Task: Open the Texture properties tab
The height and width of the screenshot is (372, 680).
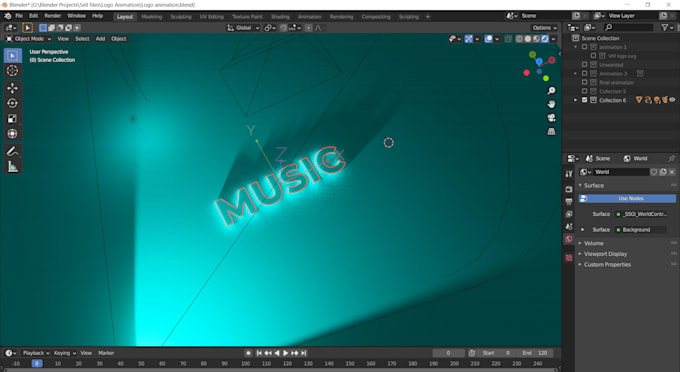Action: pos(569,258)
